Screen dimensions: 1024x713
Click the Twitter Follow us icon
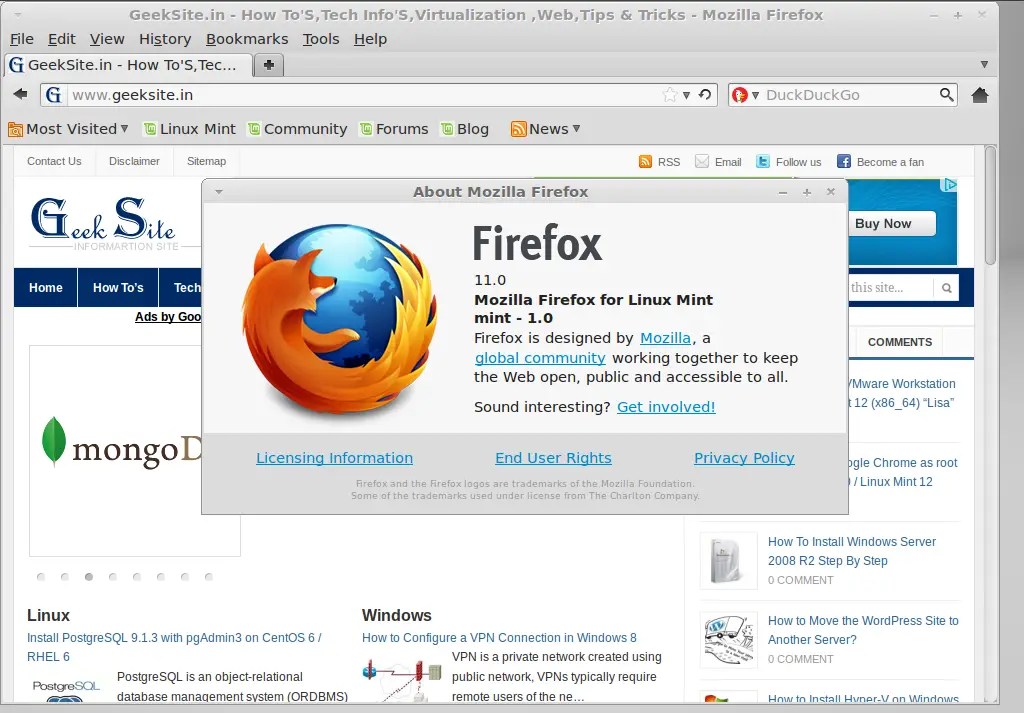(x=763, y=161)
